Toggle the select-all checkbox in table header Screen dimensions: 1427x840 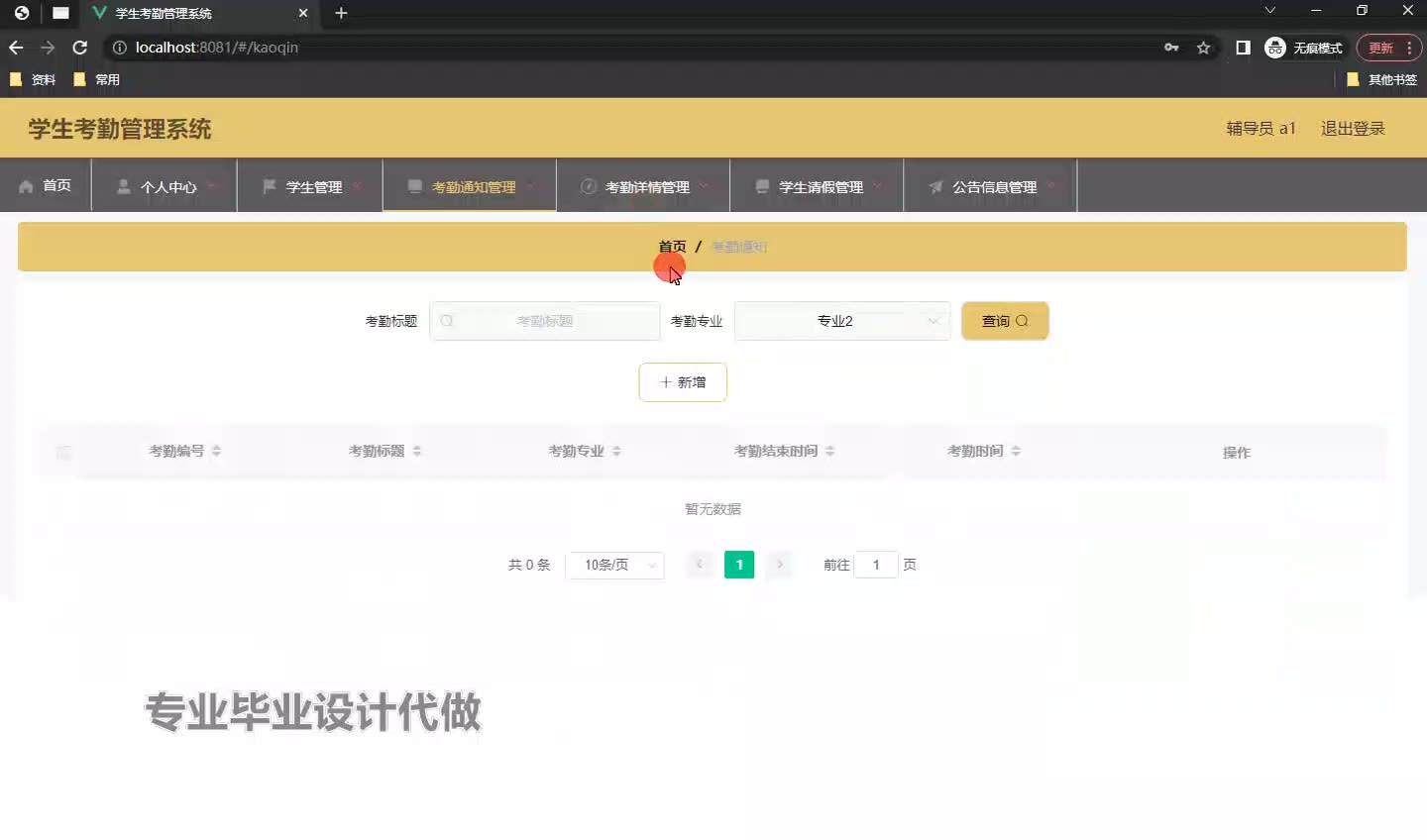[63, 453]
